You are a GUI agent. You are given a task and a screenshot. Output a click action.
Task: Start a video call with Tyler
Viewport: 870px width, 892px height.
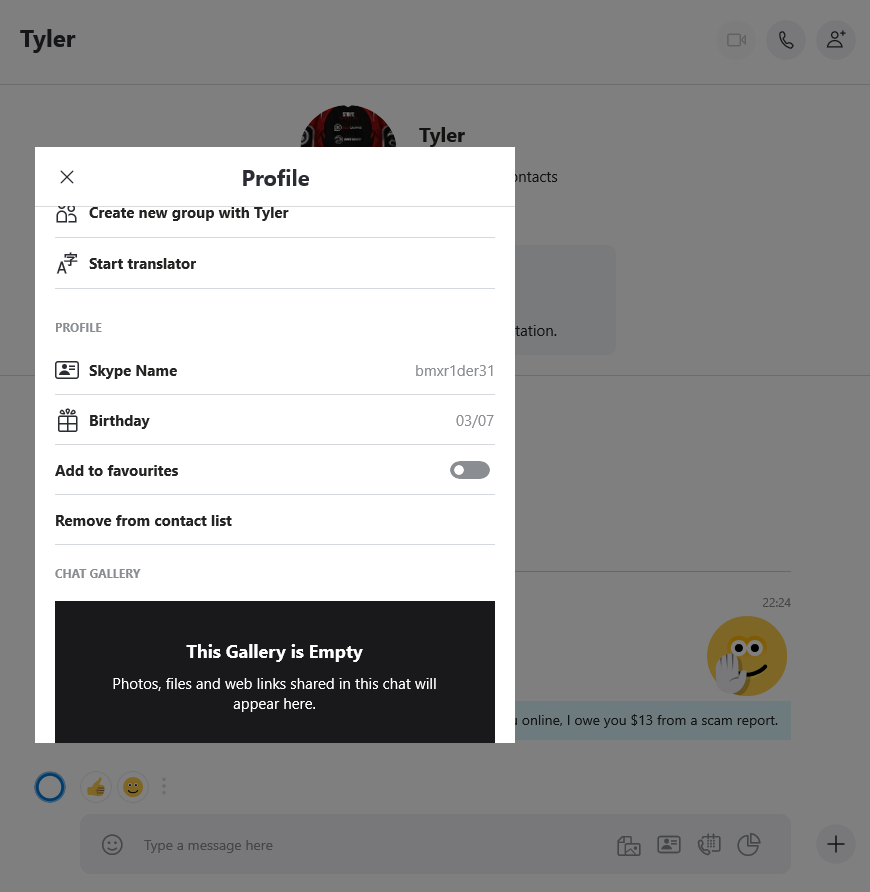[x=736, y=40]
